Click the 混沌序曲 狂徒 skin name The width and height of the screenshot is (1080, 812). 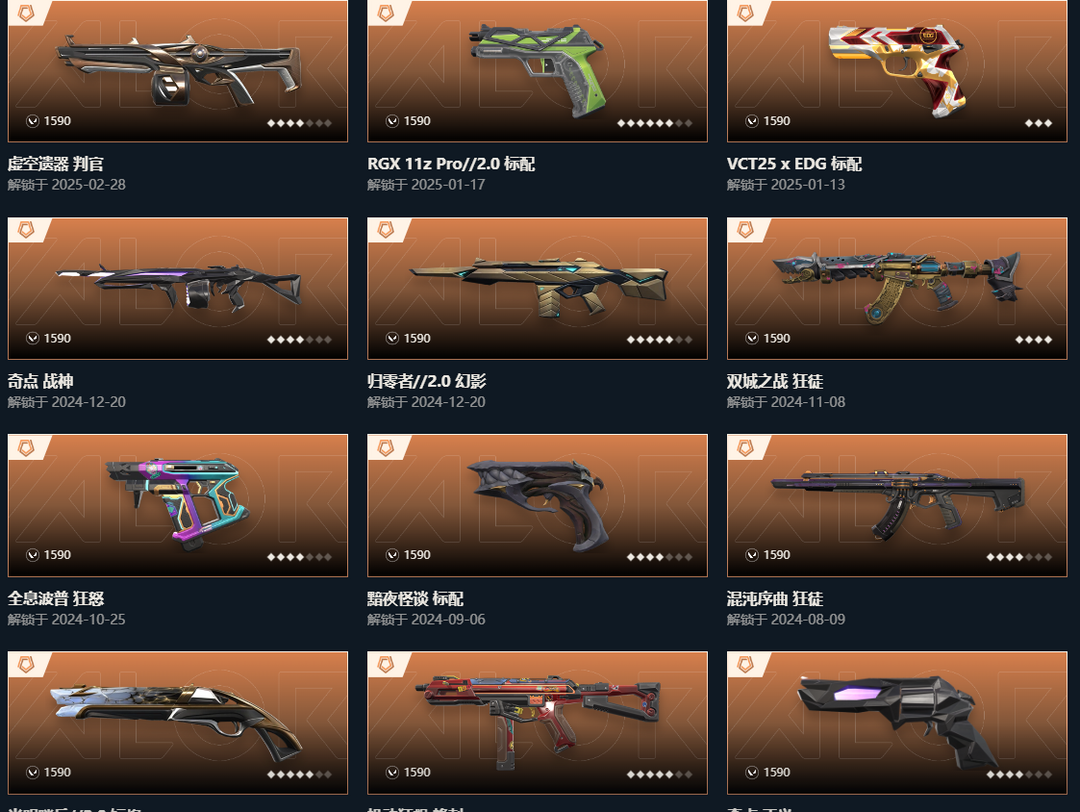775,598
